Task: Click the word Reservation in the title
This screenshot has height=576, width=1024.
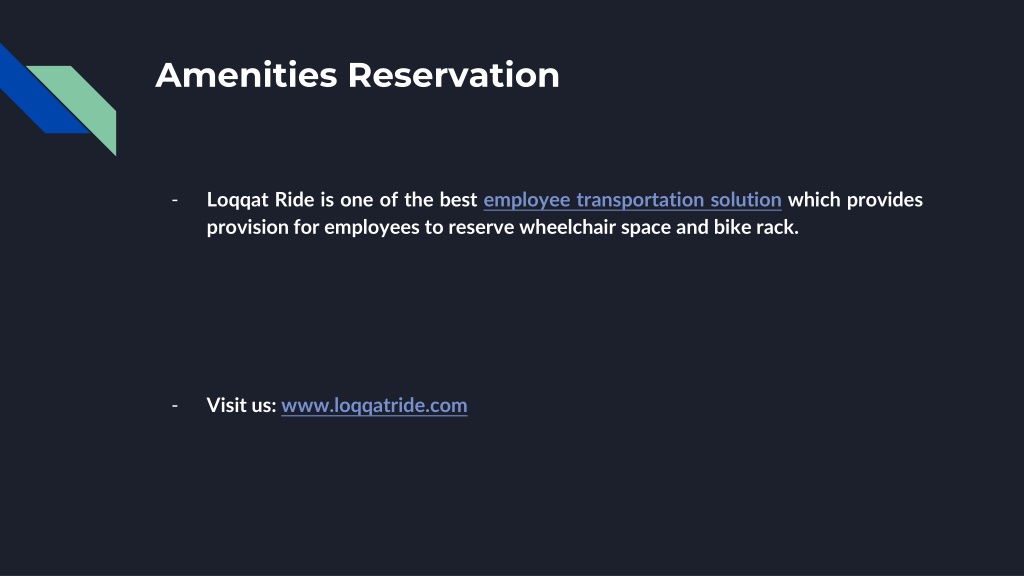Action: point(453,74)
